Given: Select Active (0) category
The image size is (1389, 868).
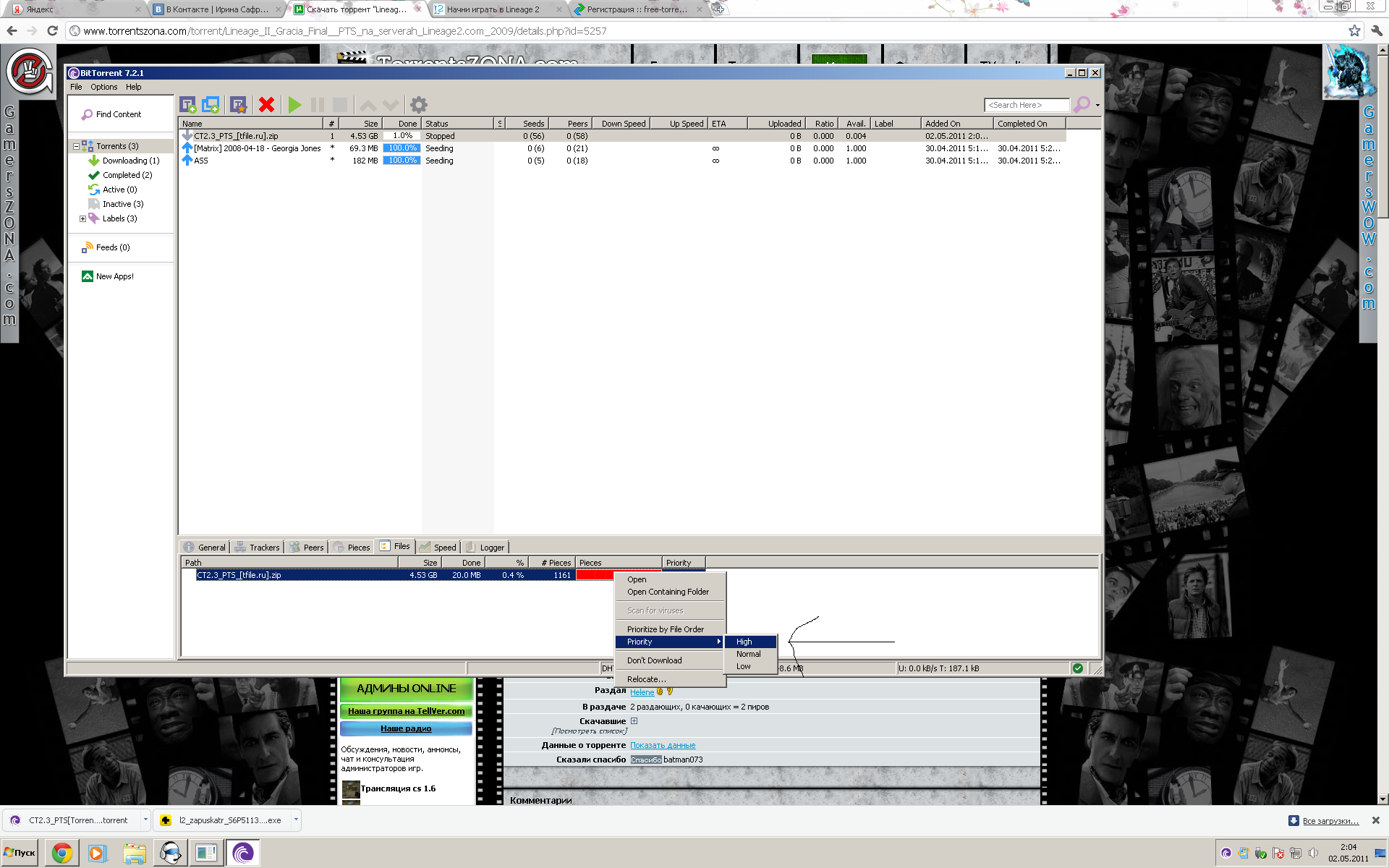Looking at the screenshot, I should coord(119,190).
